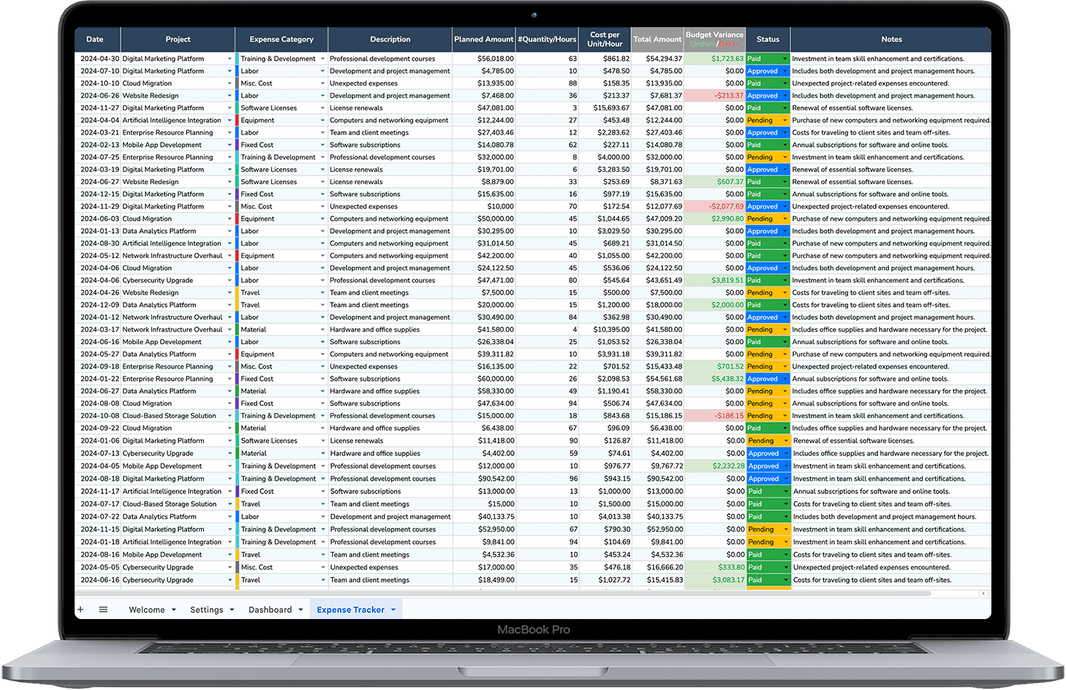Select the planned amount cell $90,542.00
The width and height of the screenshot is (1066, 690).
pos(484,479)
